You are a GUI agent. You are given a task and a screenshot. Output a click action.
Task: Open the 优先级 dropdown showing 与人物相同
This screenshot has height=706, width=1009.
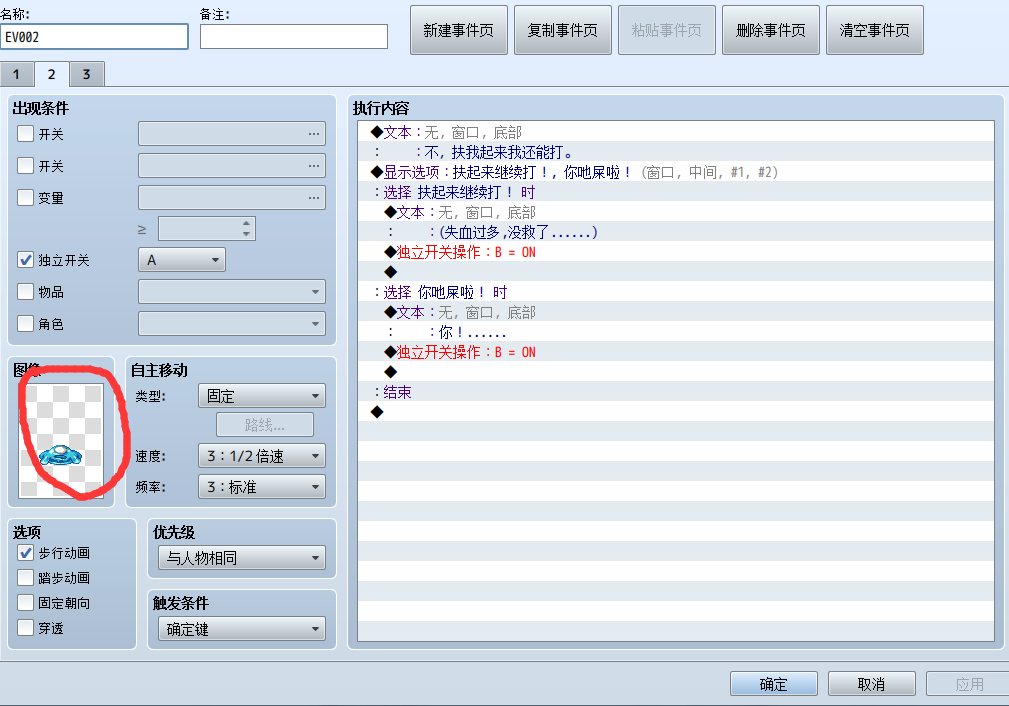242,558
